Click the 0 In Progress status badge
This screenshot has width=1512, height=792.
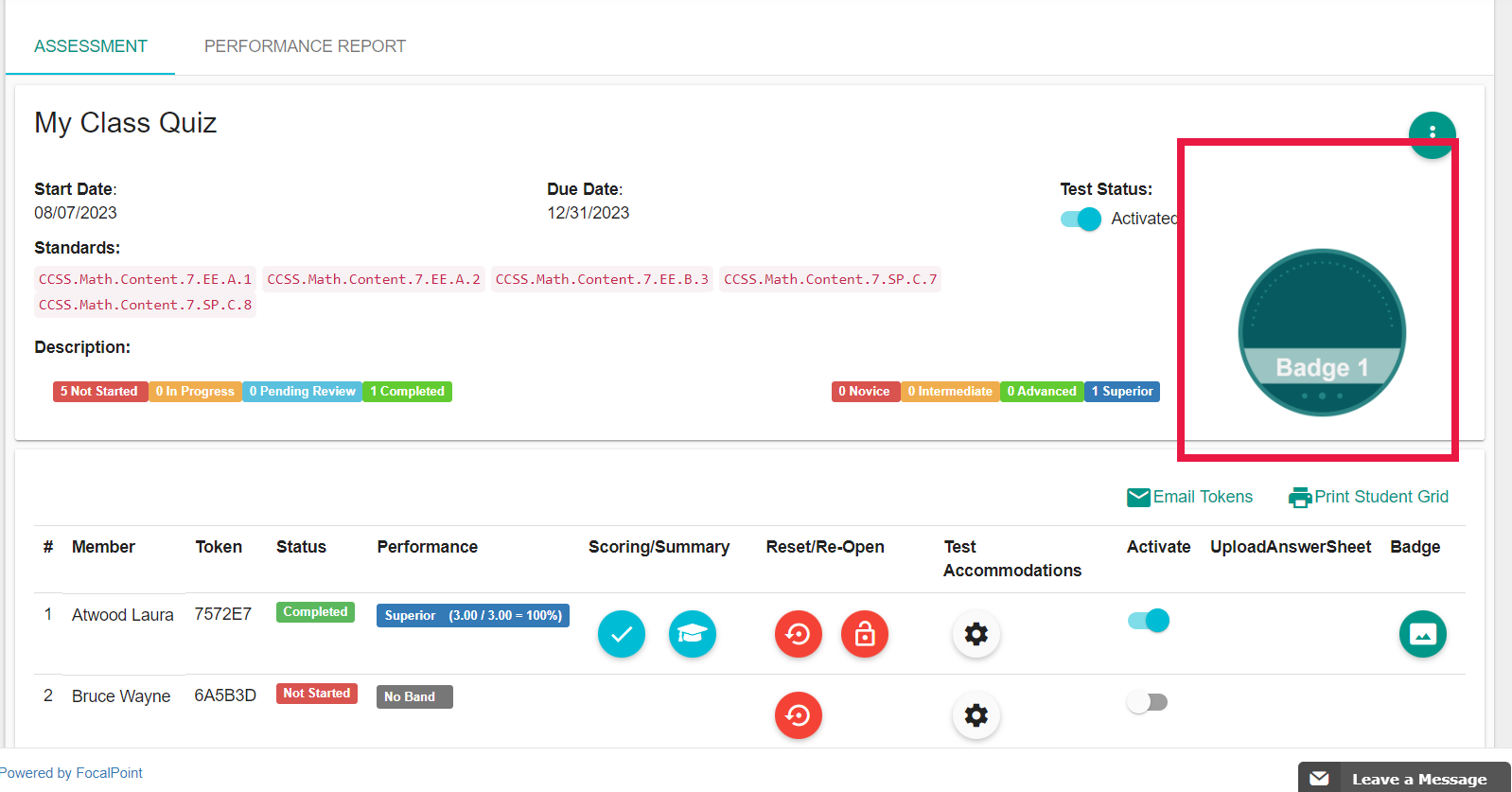point(195,392)
